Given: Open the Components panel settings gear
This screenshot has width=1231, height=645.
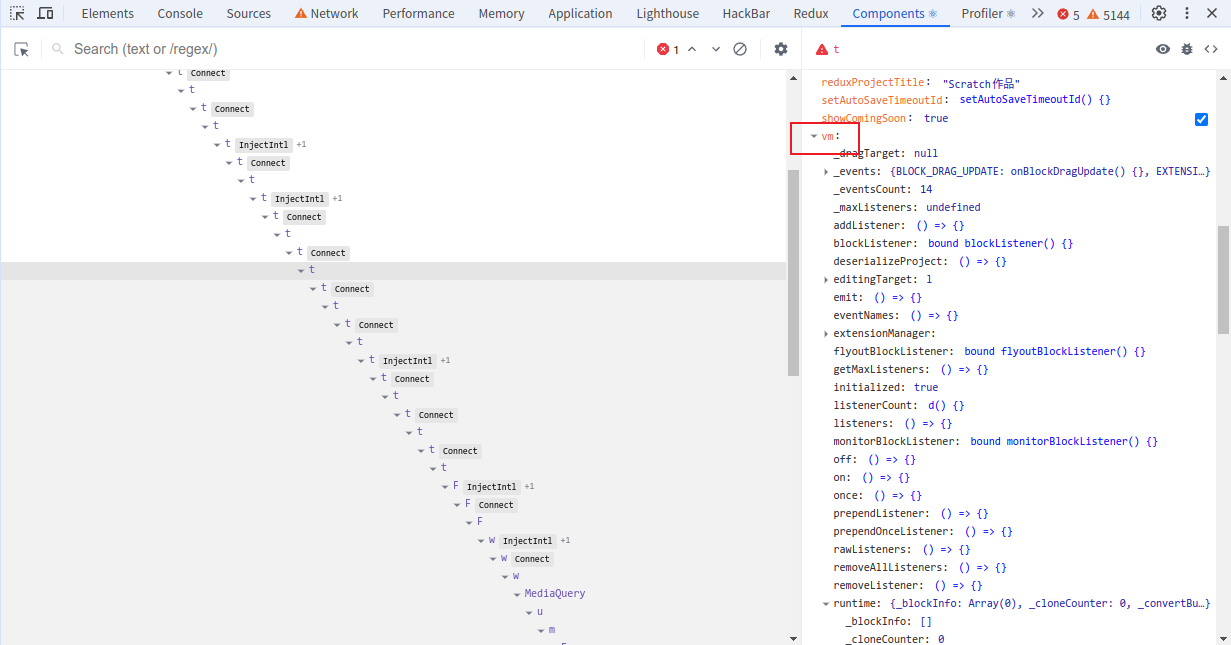Looking at the screenshot, I should tap(782, 48).
